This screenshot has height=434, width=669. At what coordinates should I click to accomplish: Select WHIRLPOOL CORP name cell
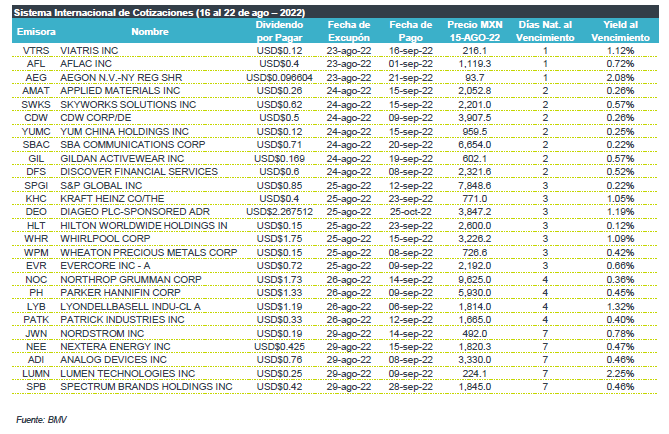click(105, 239)
